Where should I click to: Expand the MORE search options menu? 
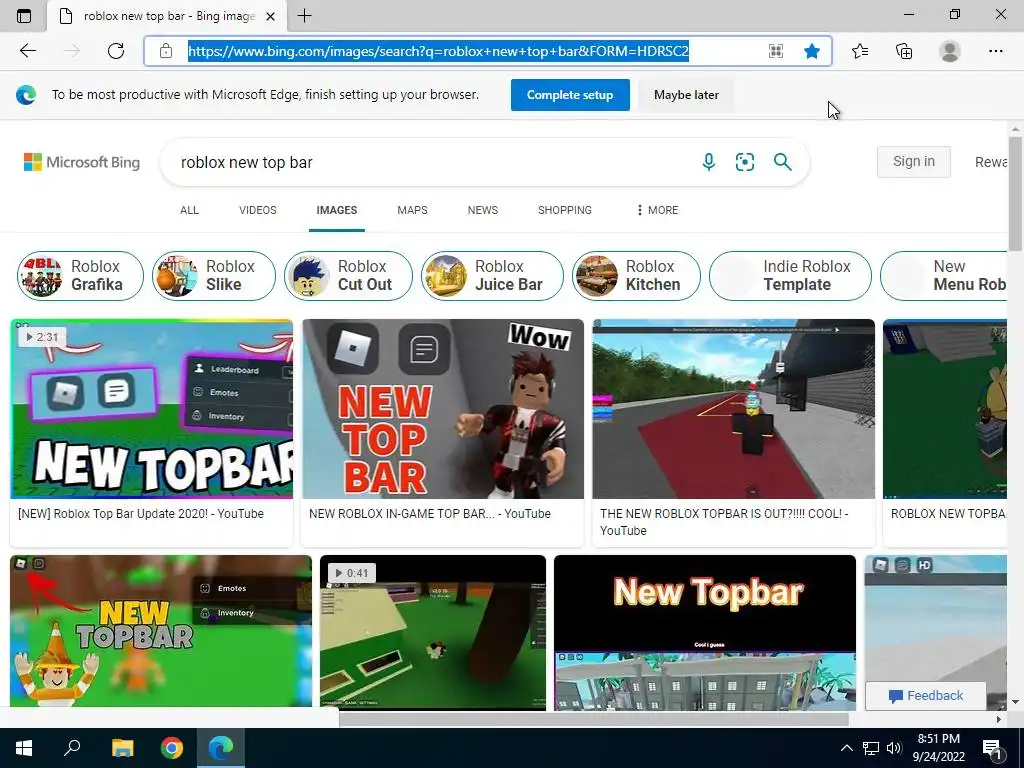coord(657,210)
